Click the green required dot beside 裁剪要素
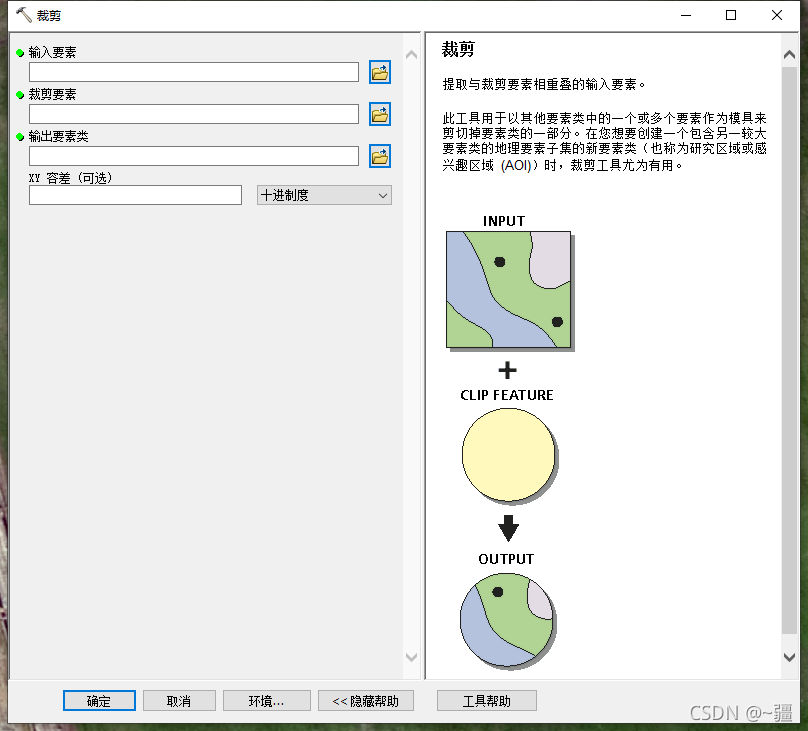The width and height of the screenshot is (808, 731). 20,95
